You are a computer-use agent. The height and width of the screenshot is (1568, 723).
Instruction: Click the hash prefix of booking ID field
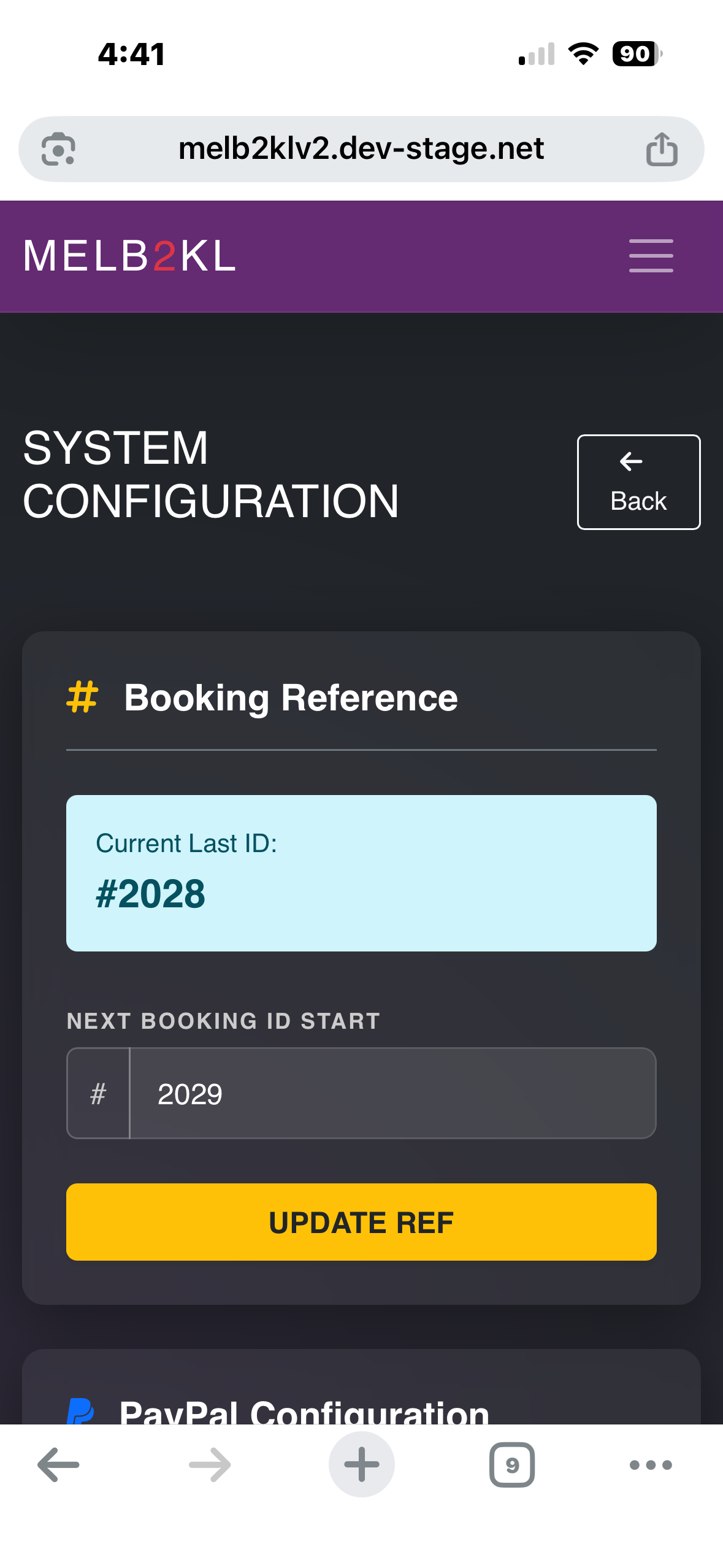coord(98,1093)
